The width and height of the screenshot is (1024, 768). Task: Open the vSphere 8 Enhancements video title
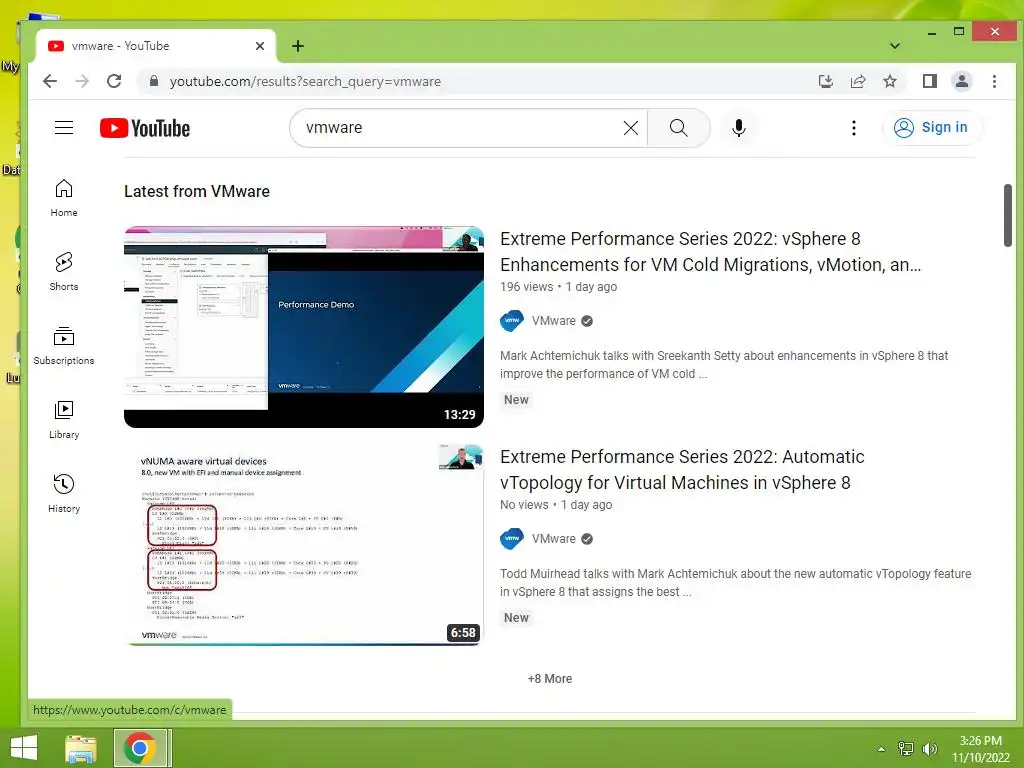tap(711, 251)
